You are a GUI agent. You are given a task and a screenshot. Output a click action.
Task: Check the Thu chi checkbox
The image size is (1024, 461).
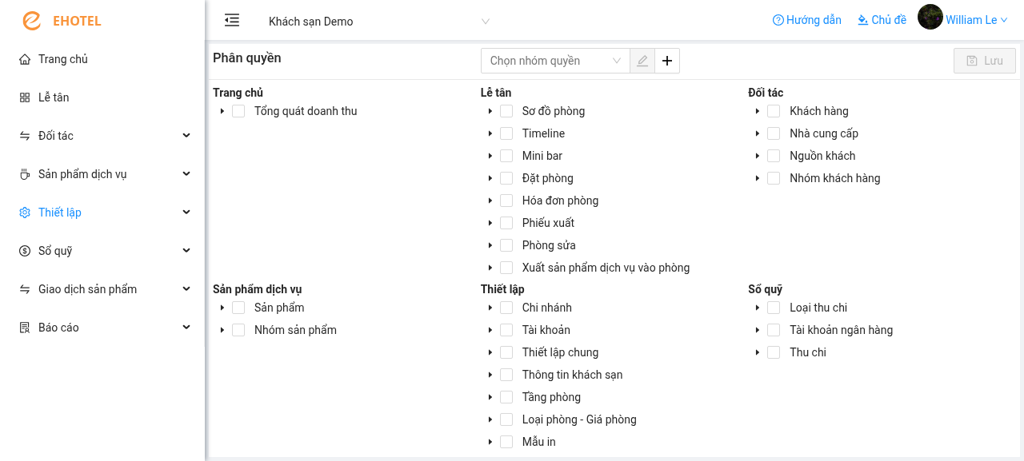pos(774,352)
